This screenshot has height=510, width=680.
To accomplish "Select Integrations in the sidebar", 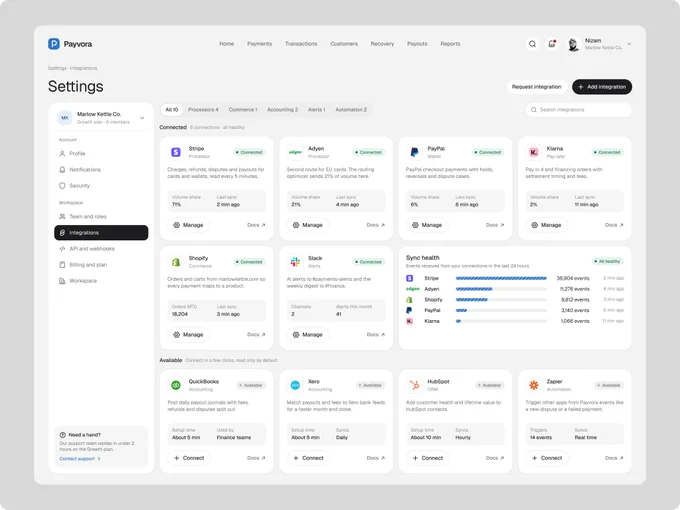I will point(101,232).
